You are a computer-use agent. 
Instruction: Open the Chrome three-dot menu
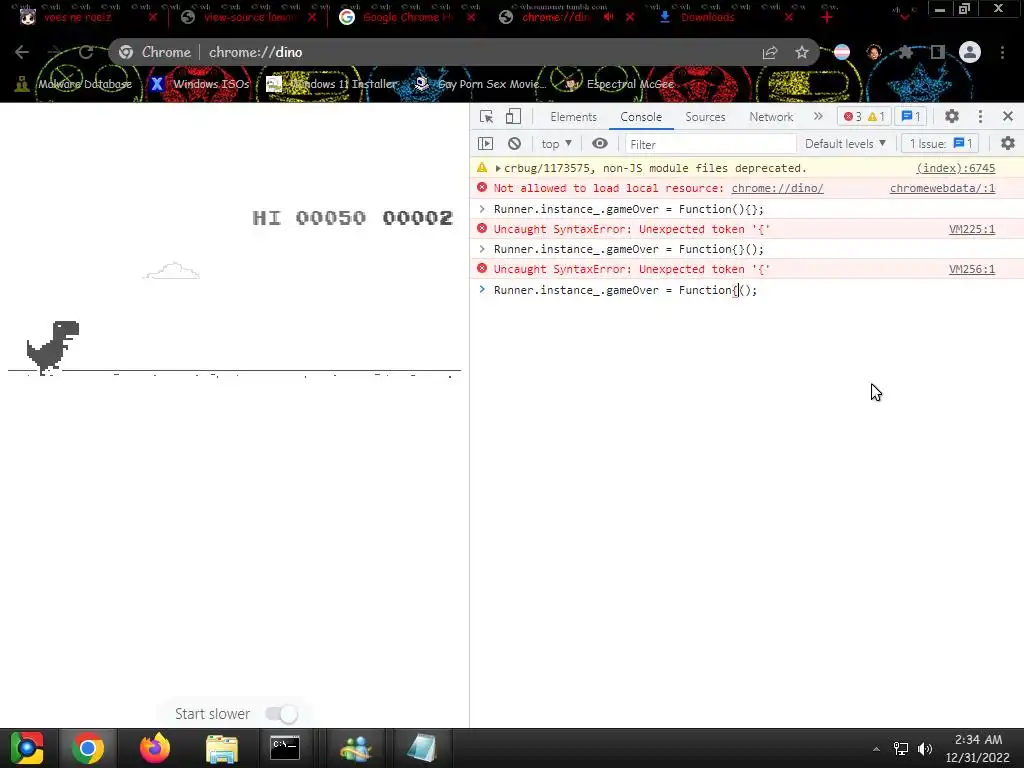coord(1002,52)
